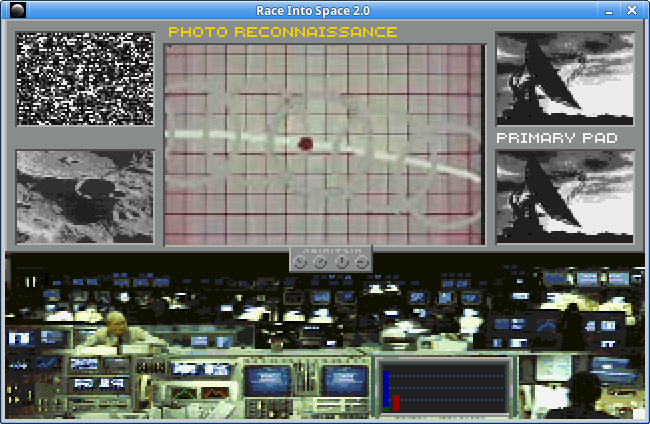Click the dial with needle pointing straight up
This screenshot has width=650, height=424.
(x=342, y=262)
